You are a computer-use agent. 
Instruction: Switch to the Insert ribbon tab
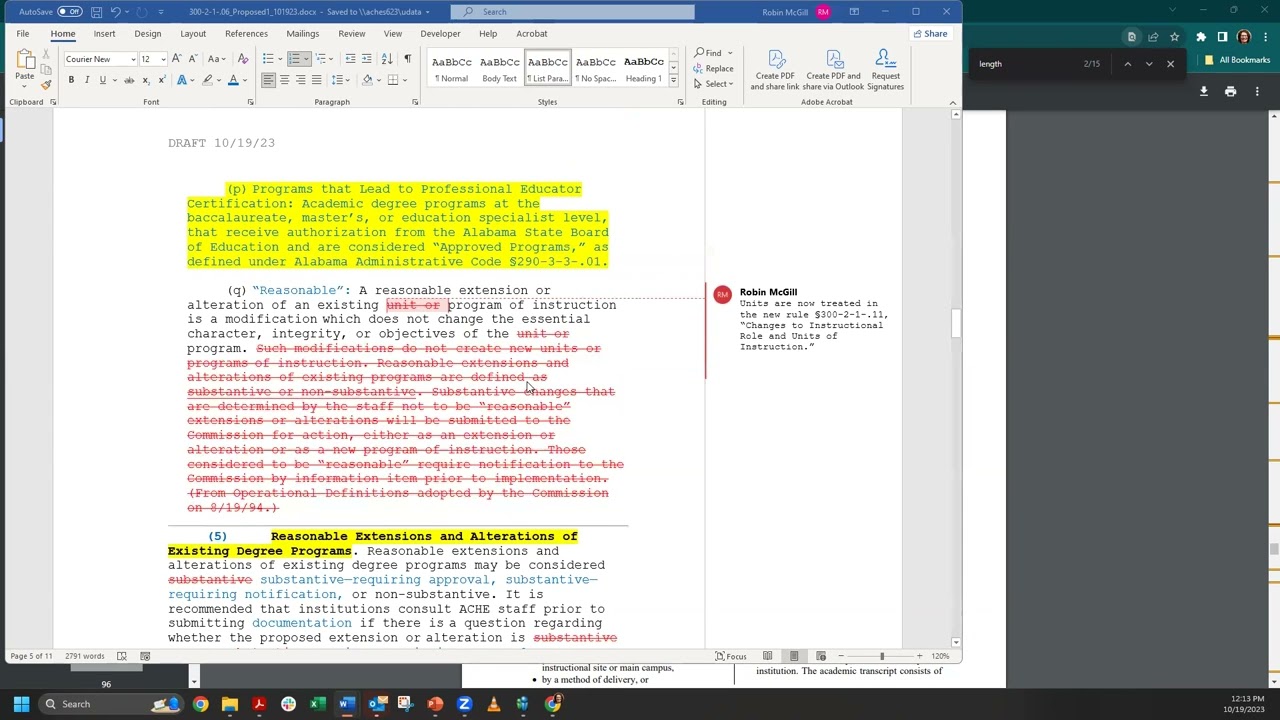(104, 34)
